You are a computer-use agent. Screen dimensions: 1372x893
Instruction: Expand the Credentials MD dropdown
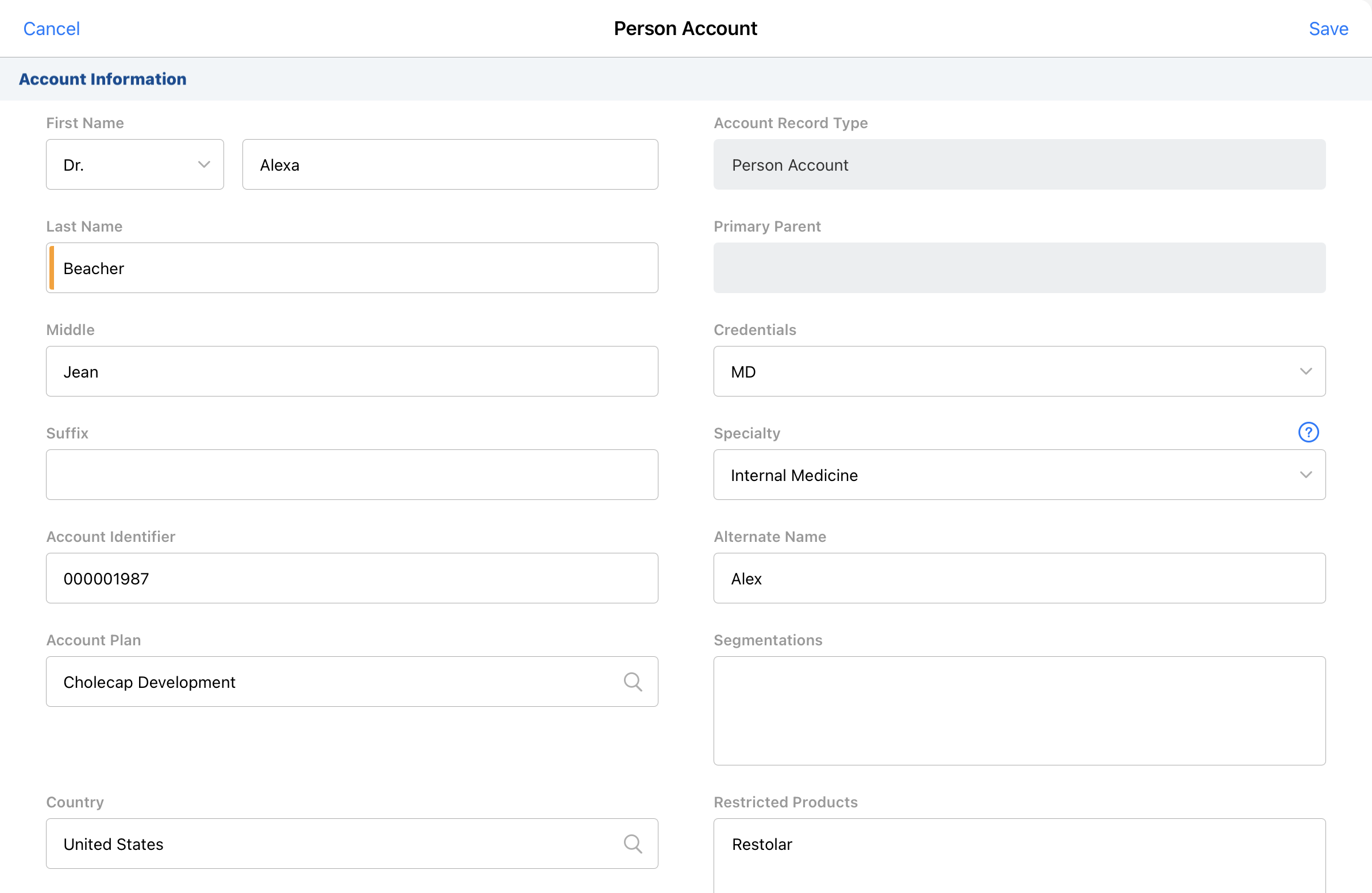click(x=1019, y=371)
